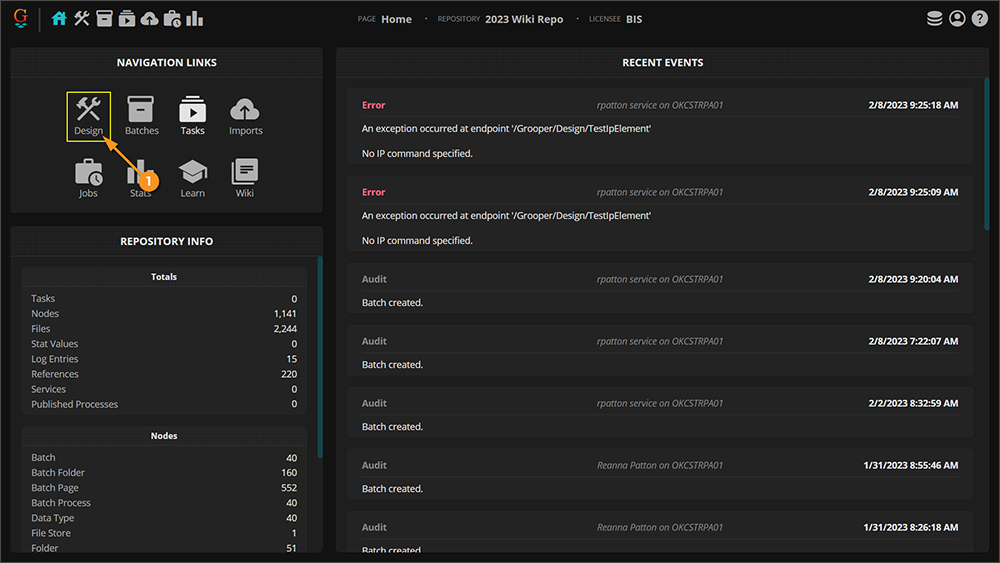Click the Design tools icon in top toolbar

(x=82, y=18)
